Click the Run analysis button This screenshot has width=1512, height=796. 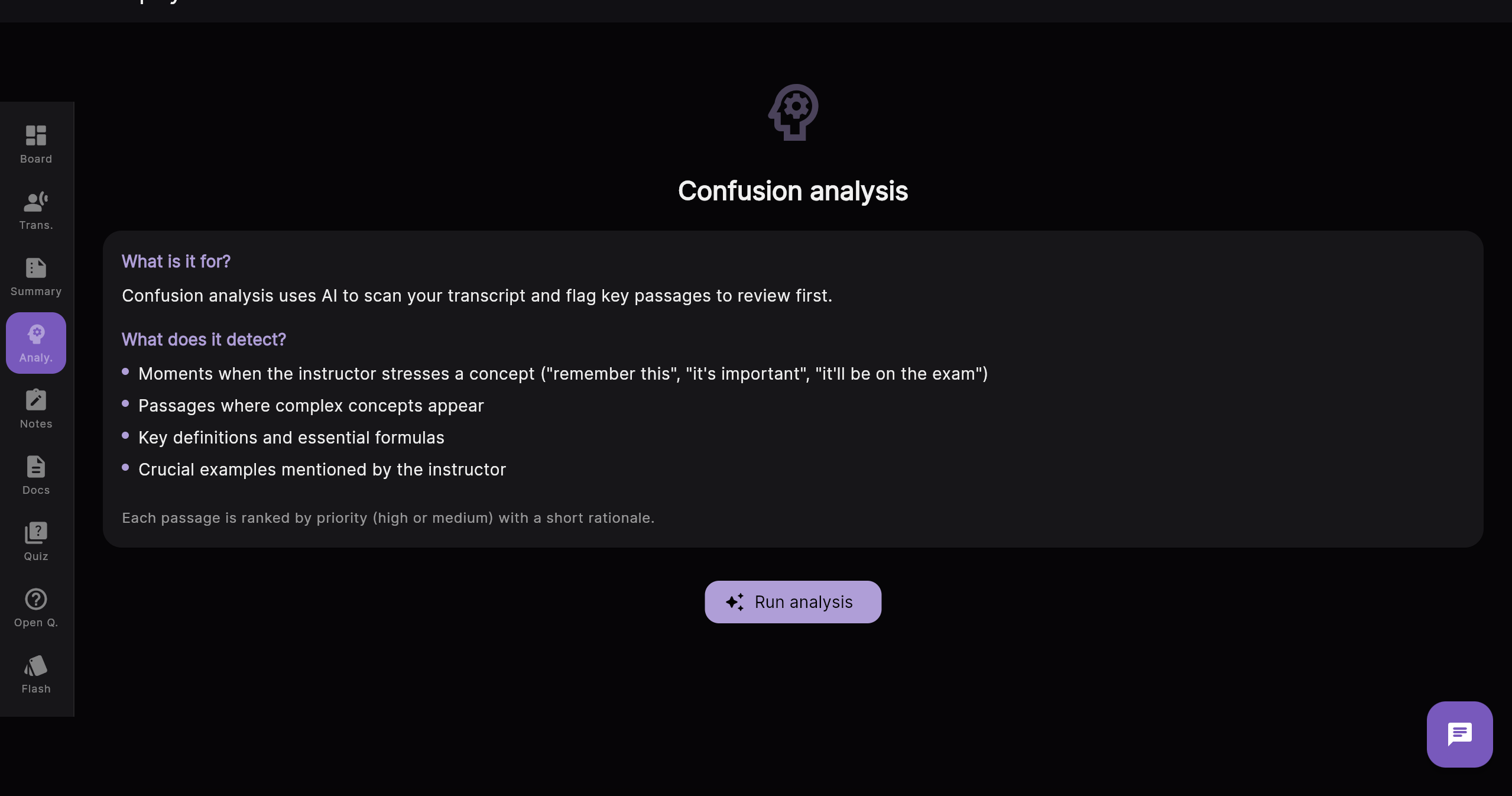coord(792,601)
